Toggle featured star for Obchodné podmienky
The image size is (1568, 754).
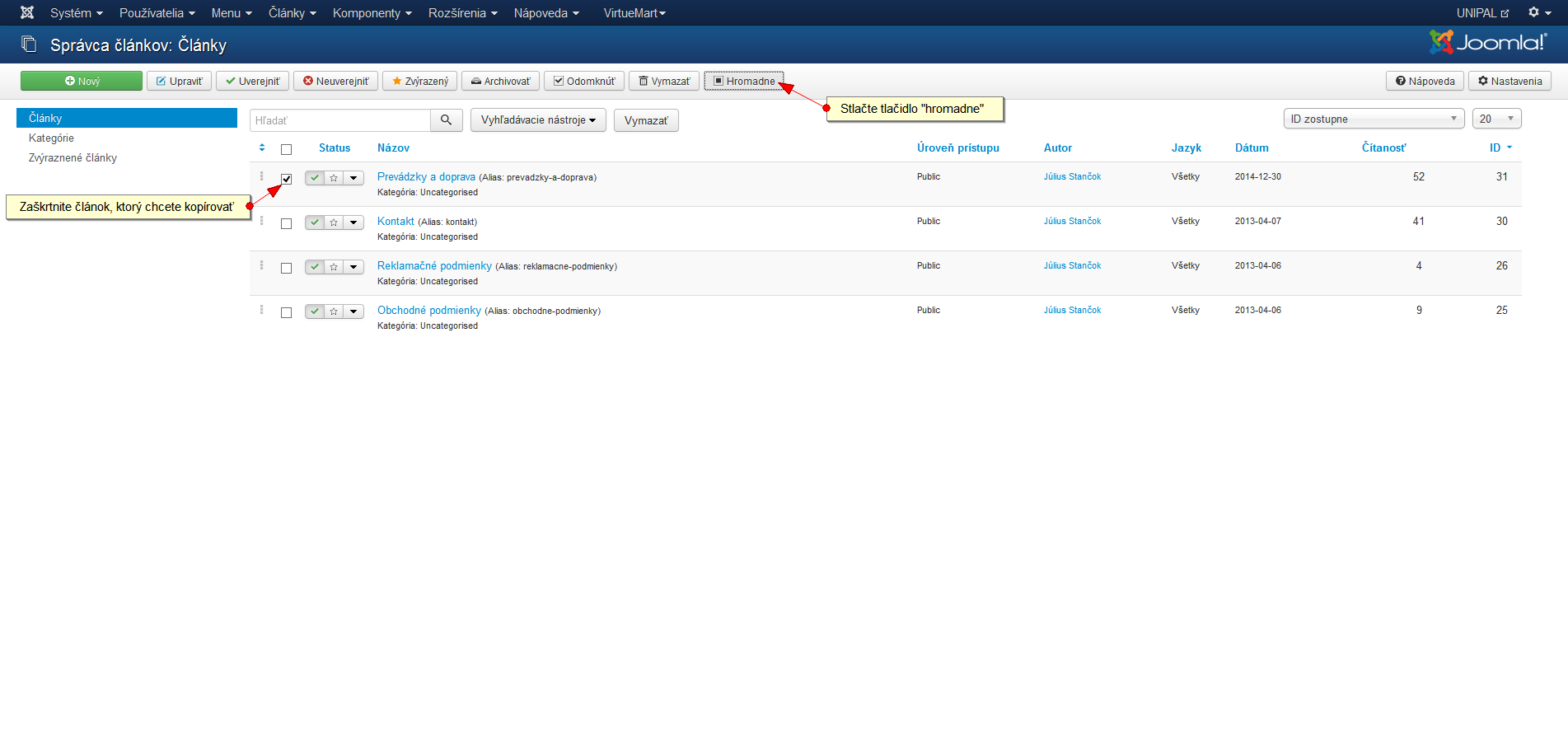click(334, 311)
